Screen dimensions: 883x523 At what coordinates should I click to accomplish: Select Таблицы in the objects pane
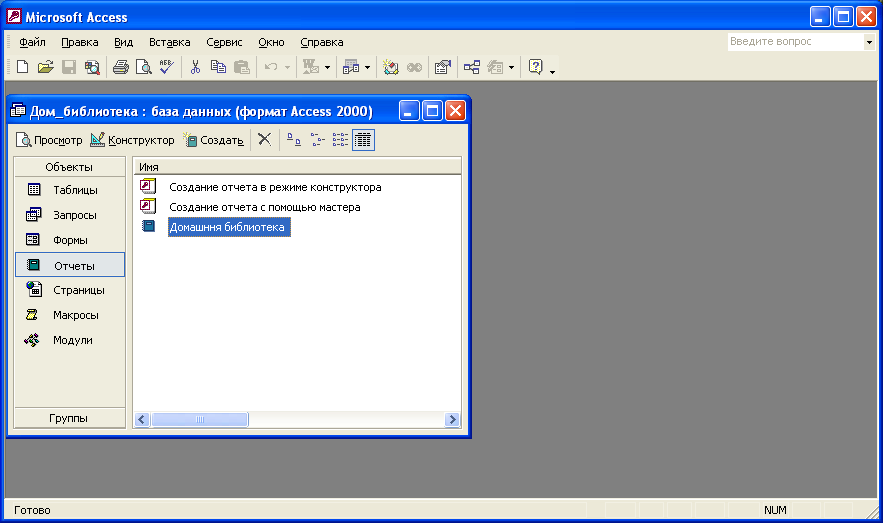coord(70,190)
